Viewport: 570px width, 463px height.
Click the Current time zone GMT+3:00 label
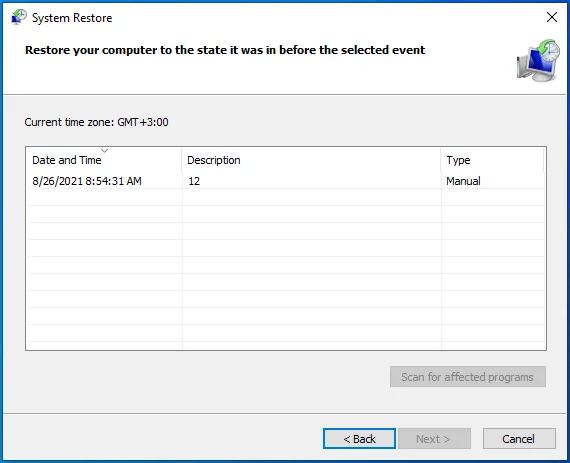96,122
